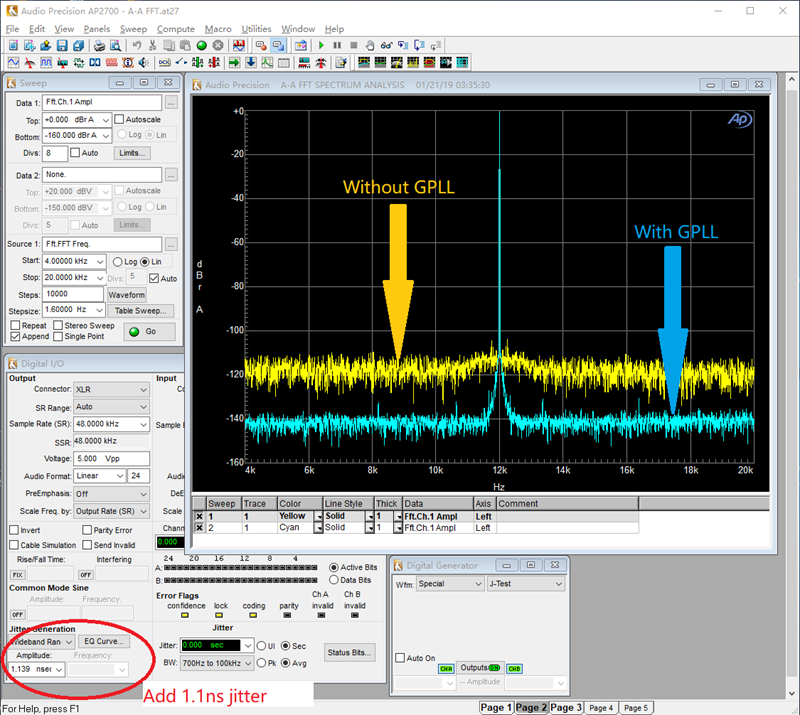Viewport: 800px width, 715px height.
Task: Click the Print printer icon
Action: [99, 45]
